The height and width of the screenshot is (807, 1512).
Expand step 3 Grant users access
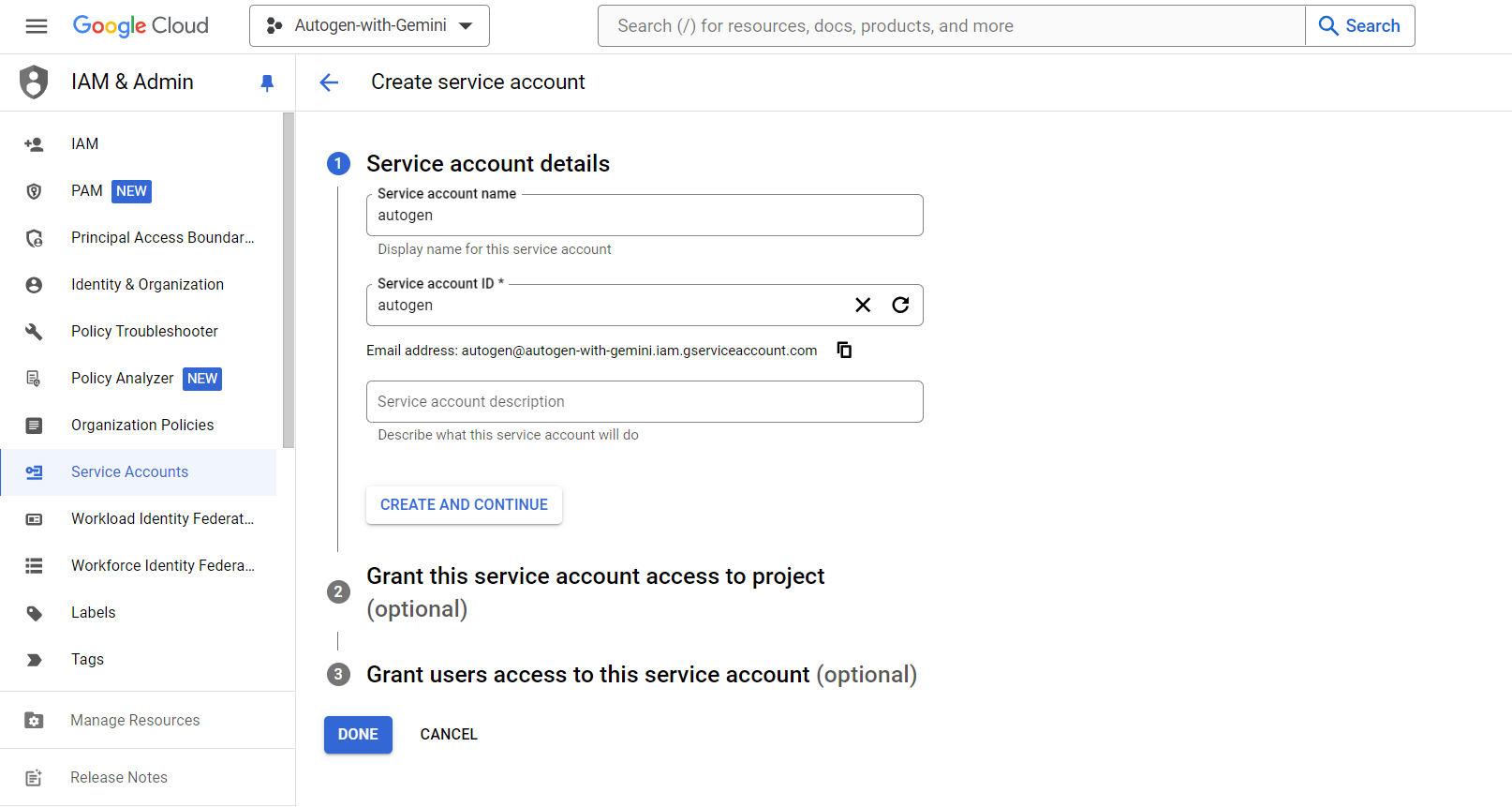(x=641, y=675)
